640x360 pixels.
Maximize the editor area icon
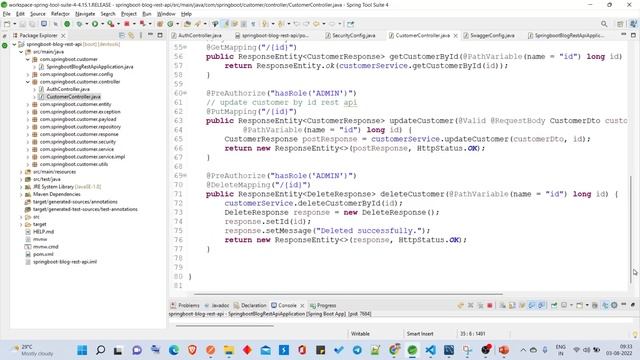click(x=633, y=36)
